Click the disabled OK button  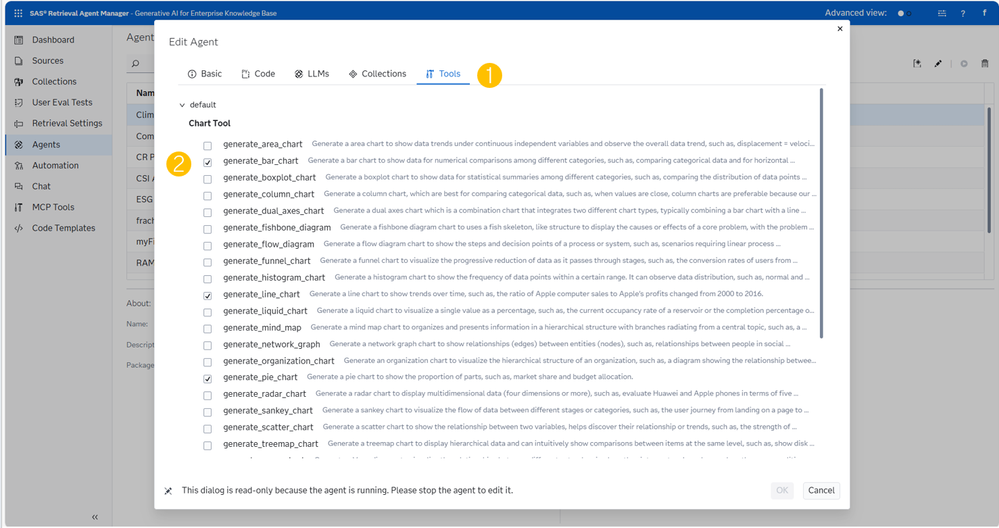click(x=782, y=490)
